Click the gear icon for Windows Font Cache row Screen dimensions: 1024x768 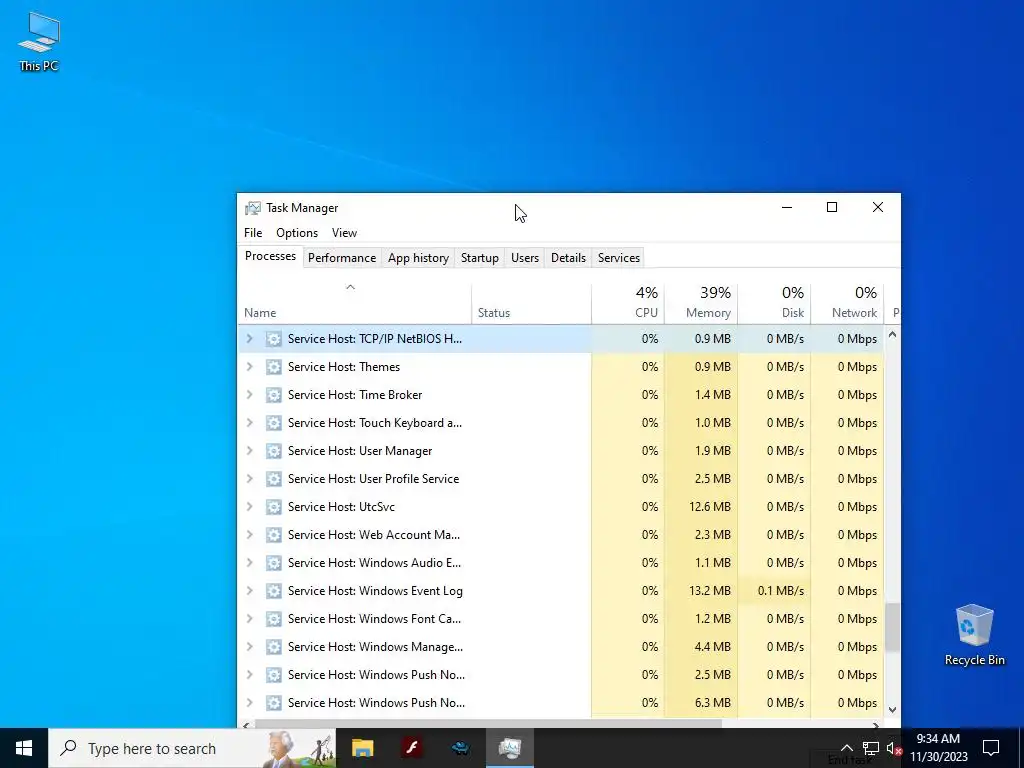[x=274, y=618]
